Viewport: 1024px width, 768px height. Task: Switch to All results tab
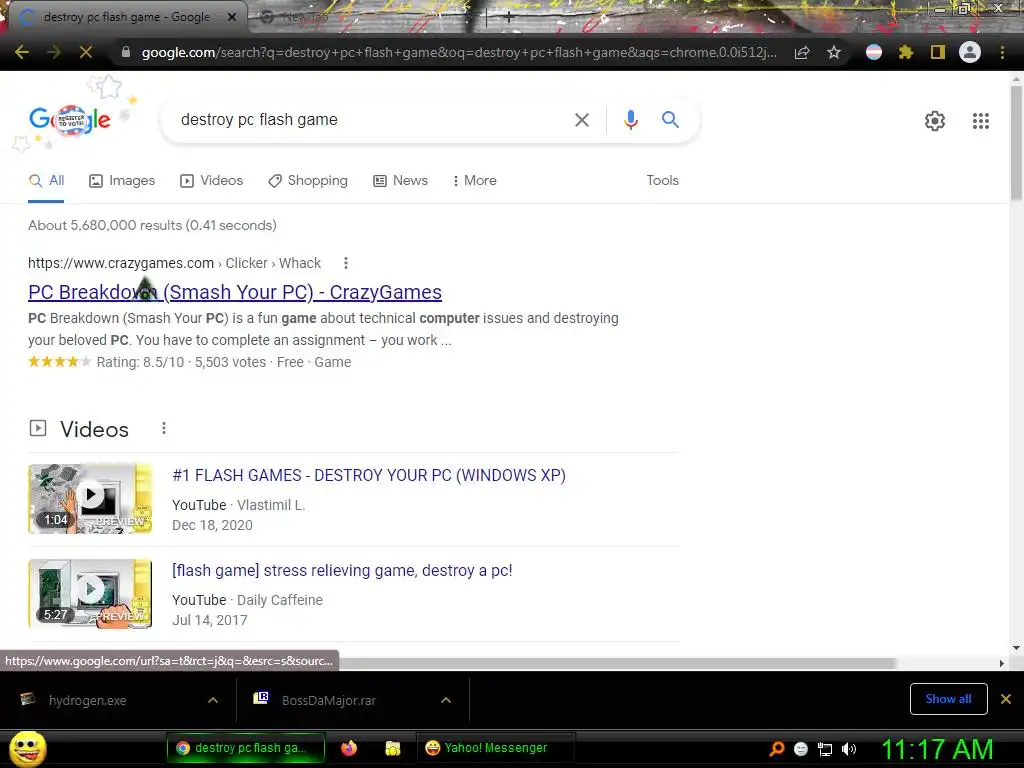pyautogui.click(x=46, y=181)
